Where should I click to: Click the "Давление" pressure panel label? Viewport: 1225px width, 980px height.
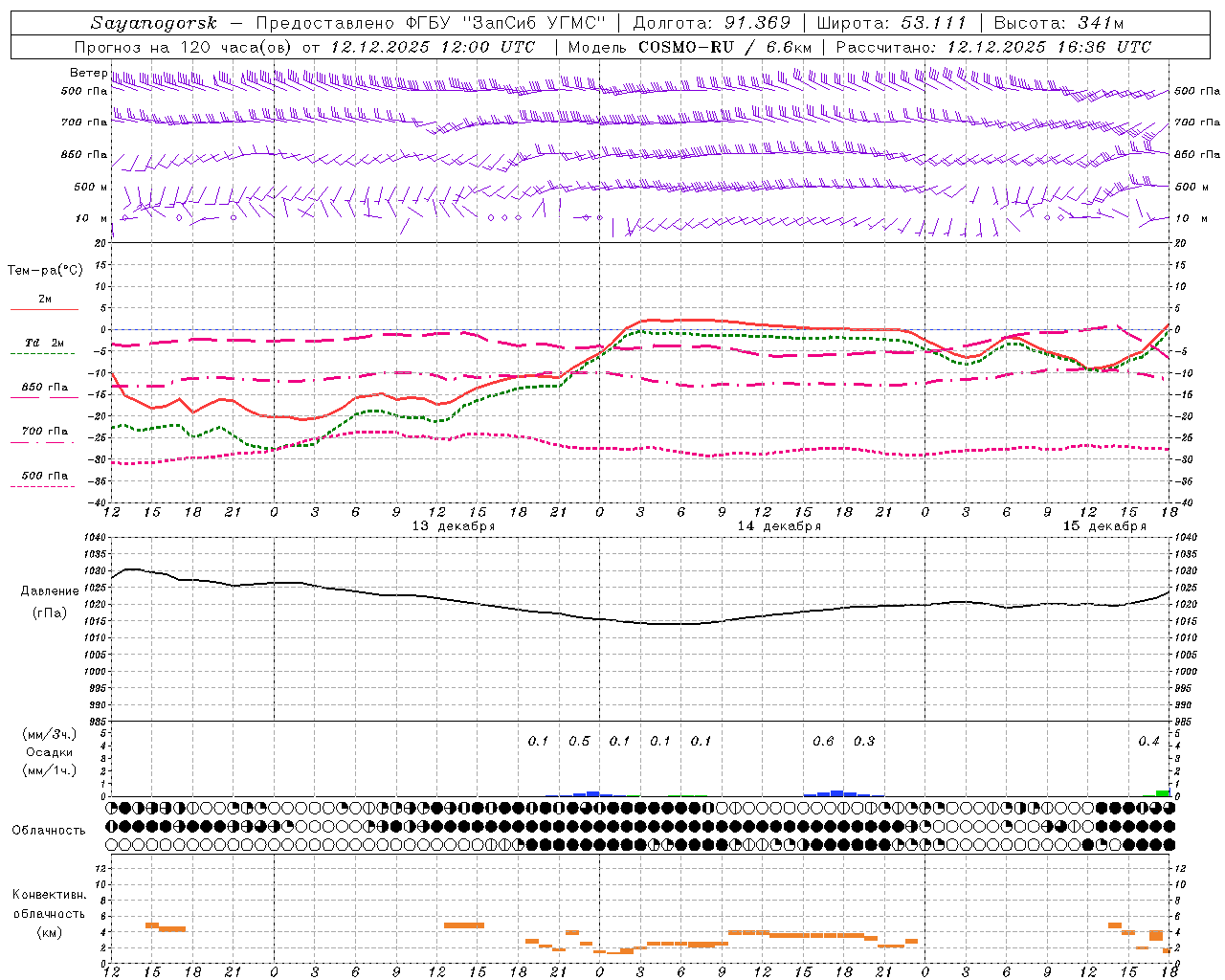pyautogui.click(x=50, y=591)
